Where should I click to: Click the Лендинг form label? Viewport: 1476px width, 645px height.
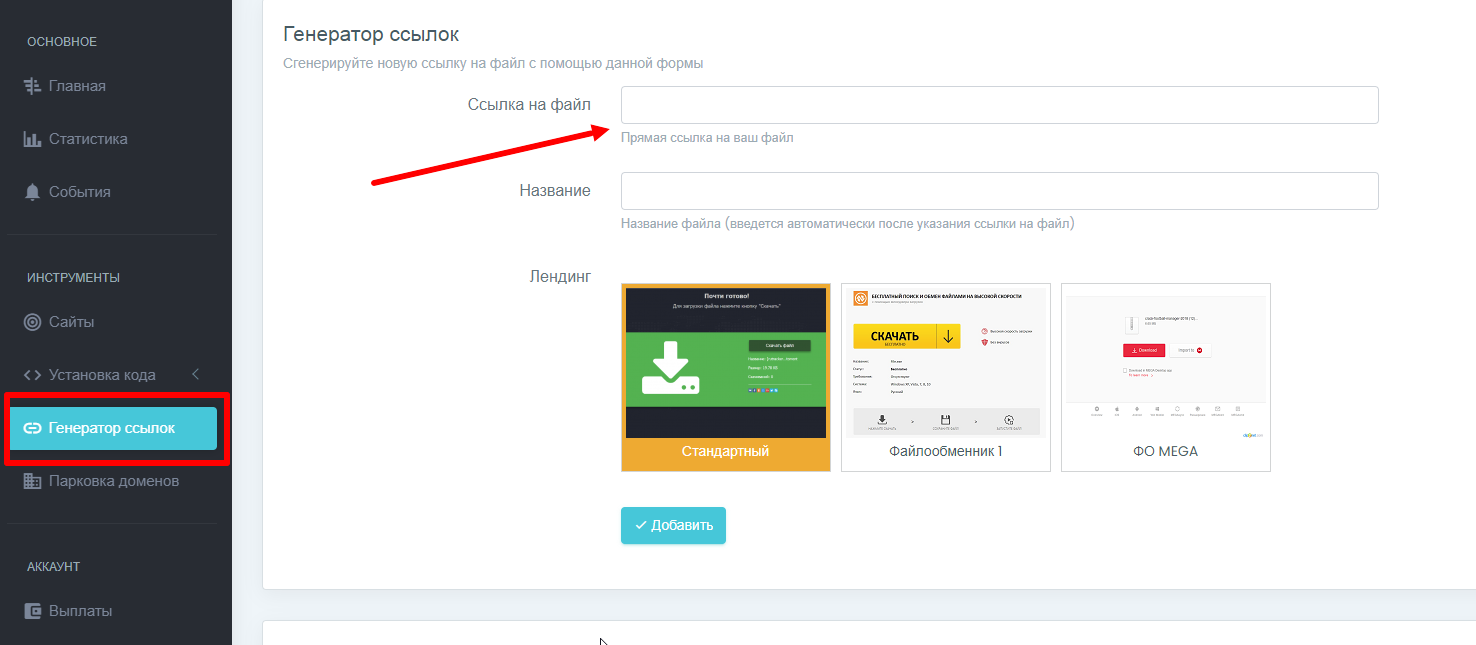tap(560, 276)
